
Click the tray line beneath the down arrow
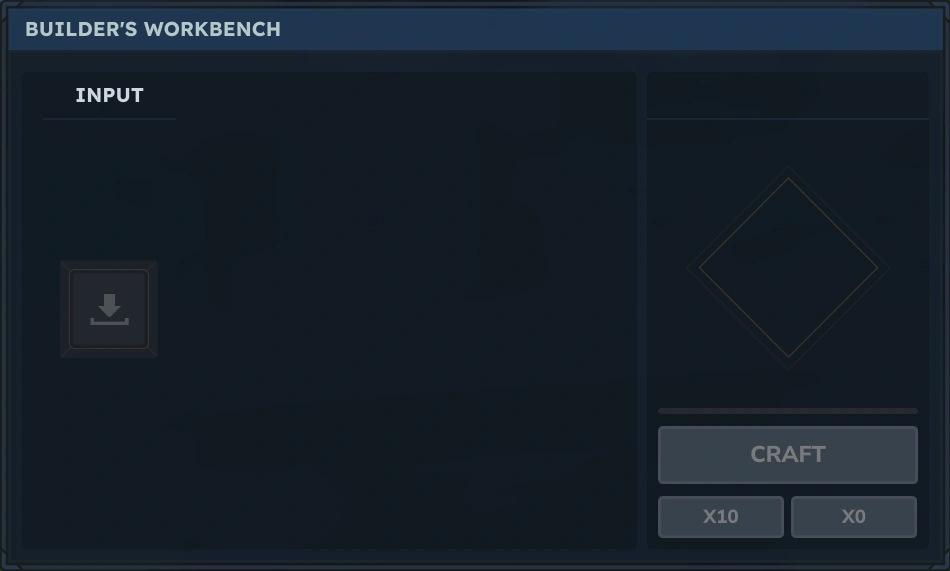click(x=109, y=322)
